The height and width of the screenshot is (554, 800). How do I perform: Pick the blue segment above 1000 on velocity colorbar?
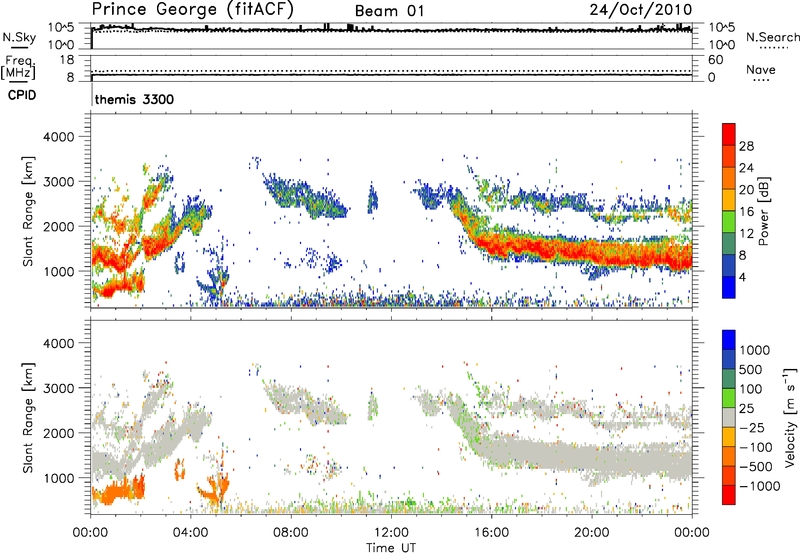click(x=729, y=340)
